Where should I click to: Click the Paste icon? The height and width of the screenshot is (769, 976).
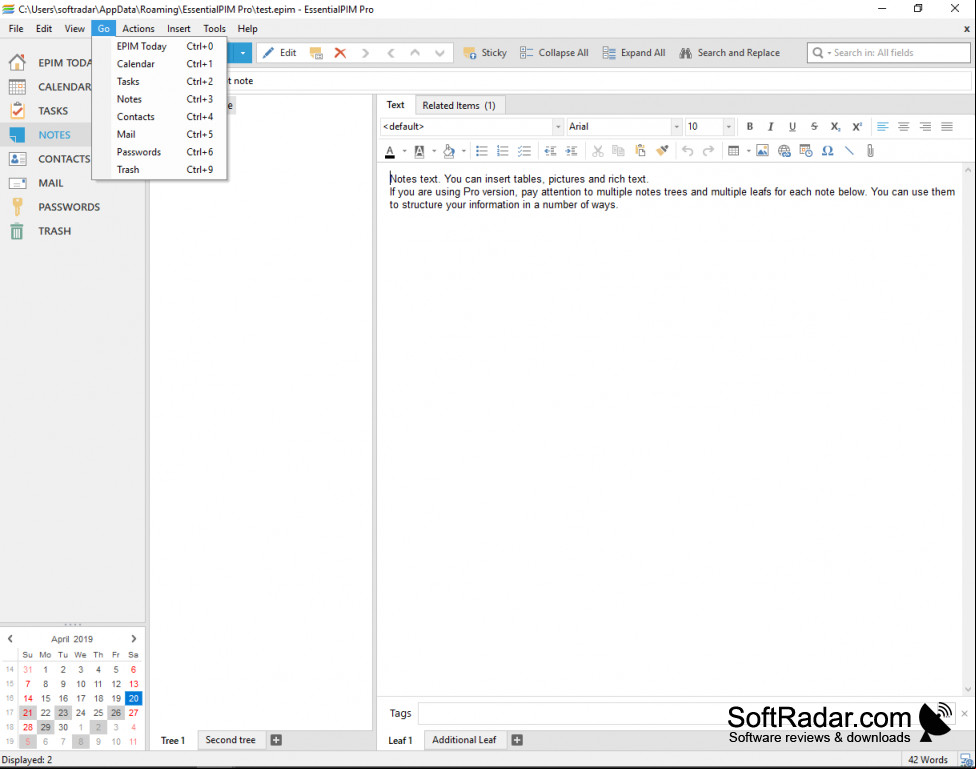pyautogui.click(x=640, y=151)
